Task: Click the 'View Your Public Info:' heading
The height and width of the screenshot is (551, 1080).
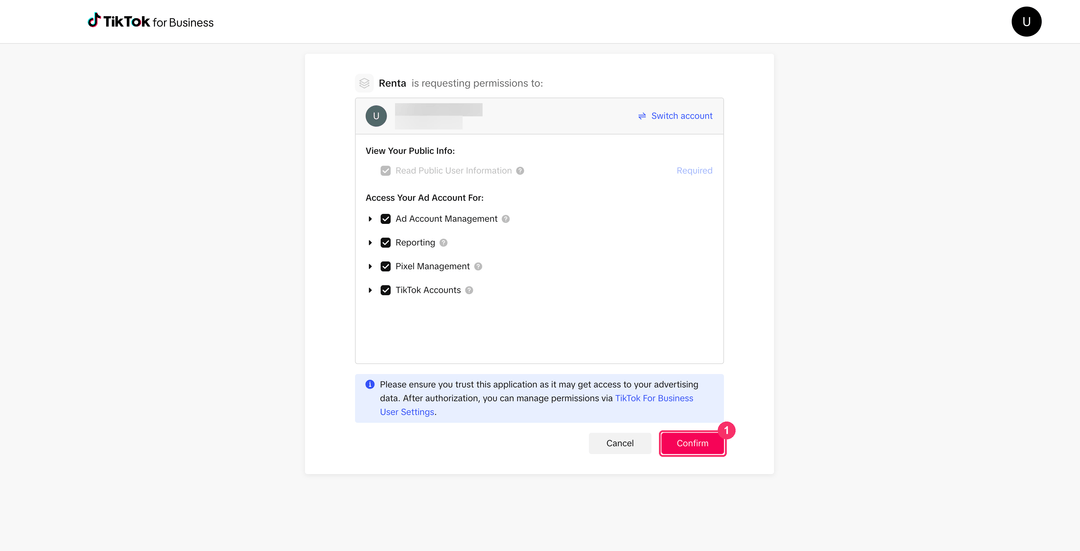Action: pyautogui.click(x=411, y=150)
